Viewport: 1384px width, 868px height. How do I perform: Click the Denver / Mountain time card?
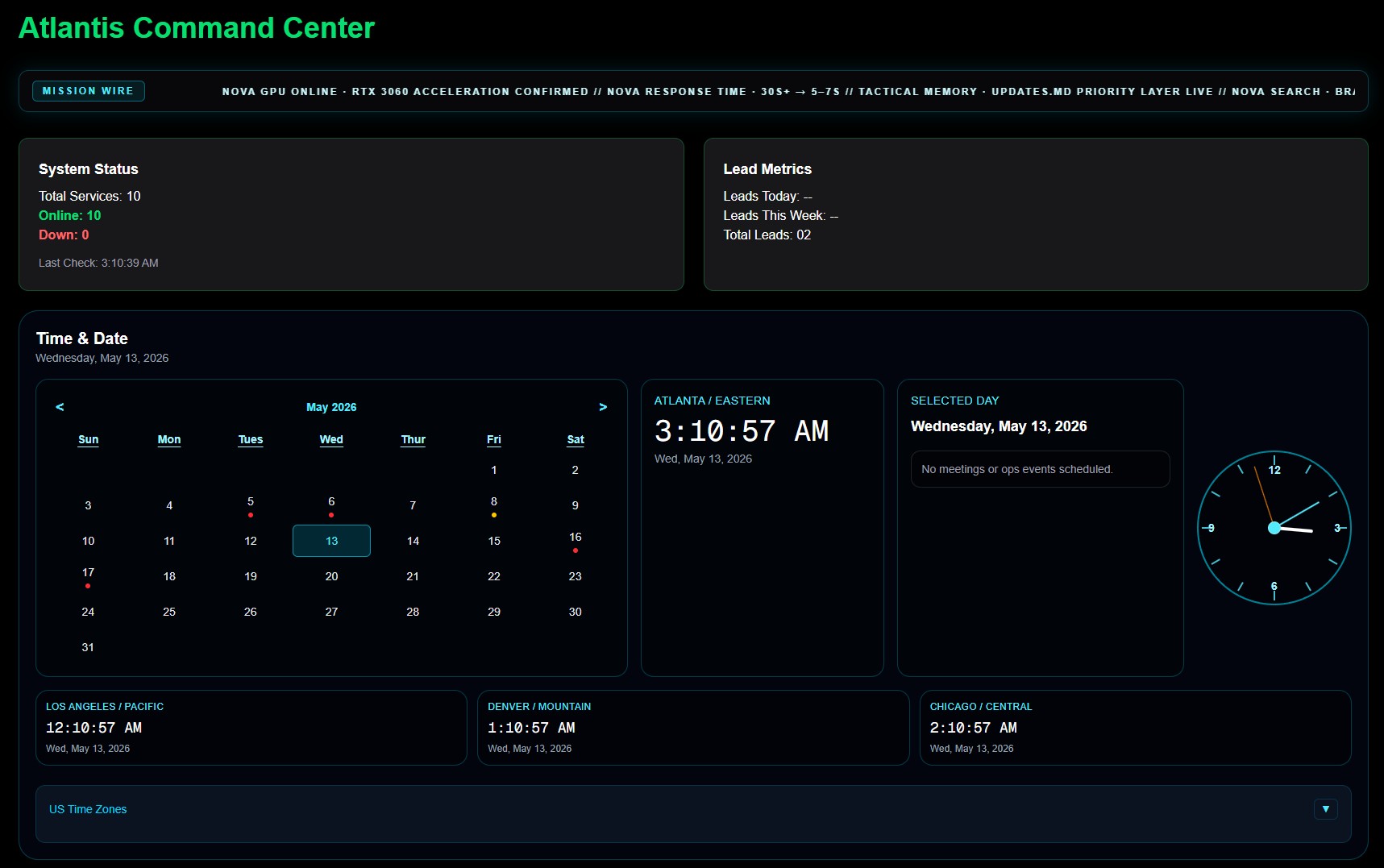coord(693,728)
